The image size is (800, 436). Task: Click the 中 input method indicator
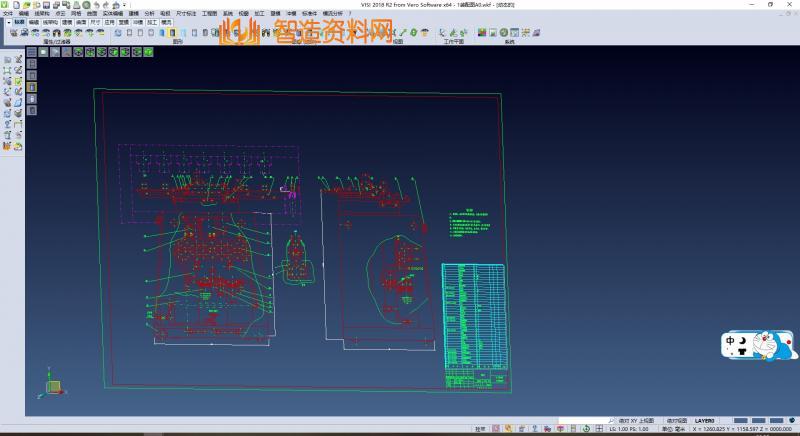coord(730,340)
